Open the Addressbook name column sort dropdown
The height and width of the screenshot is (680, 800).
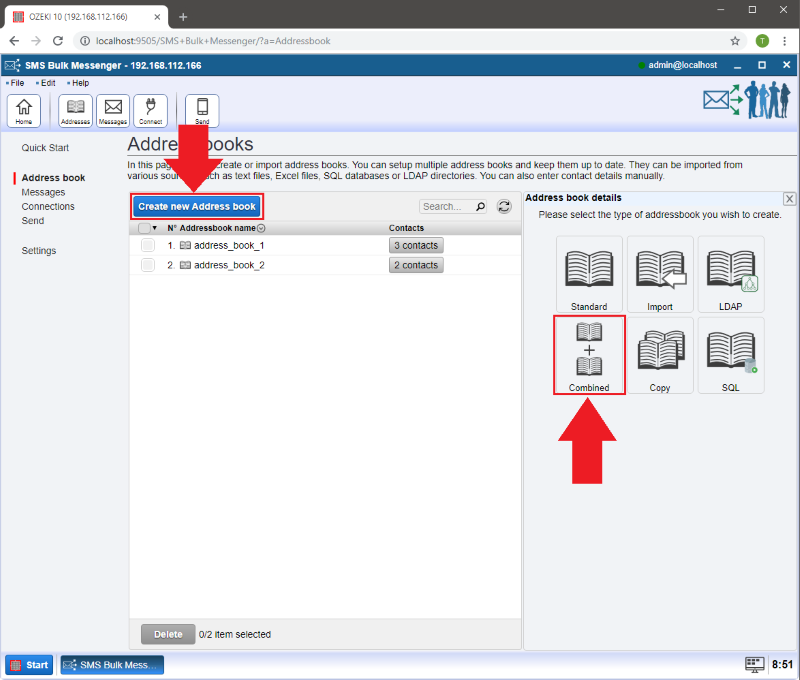coord(261,229)
